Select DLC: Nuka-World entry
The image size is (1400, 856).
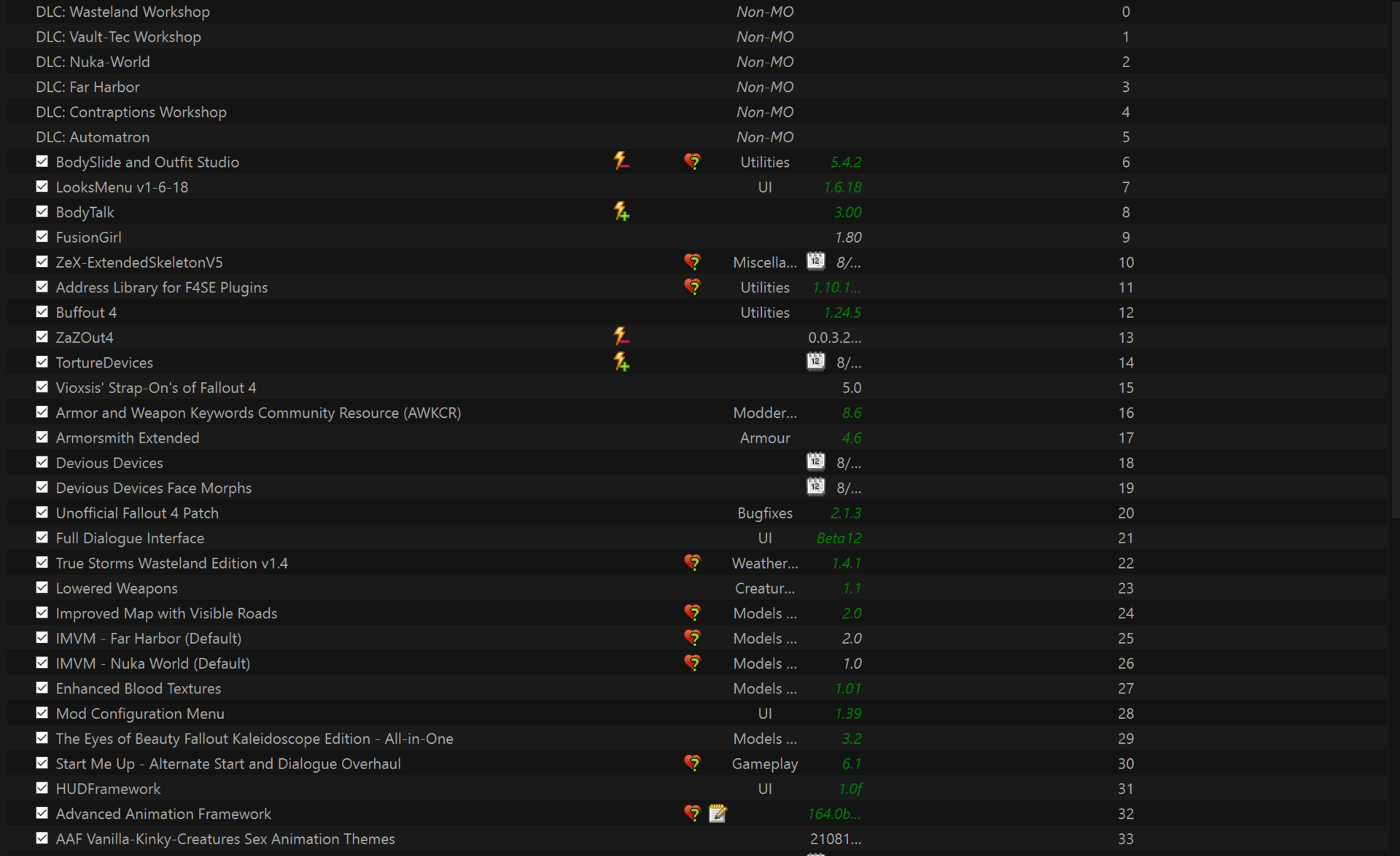tap(697, 61)
